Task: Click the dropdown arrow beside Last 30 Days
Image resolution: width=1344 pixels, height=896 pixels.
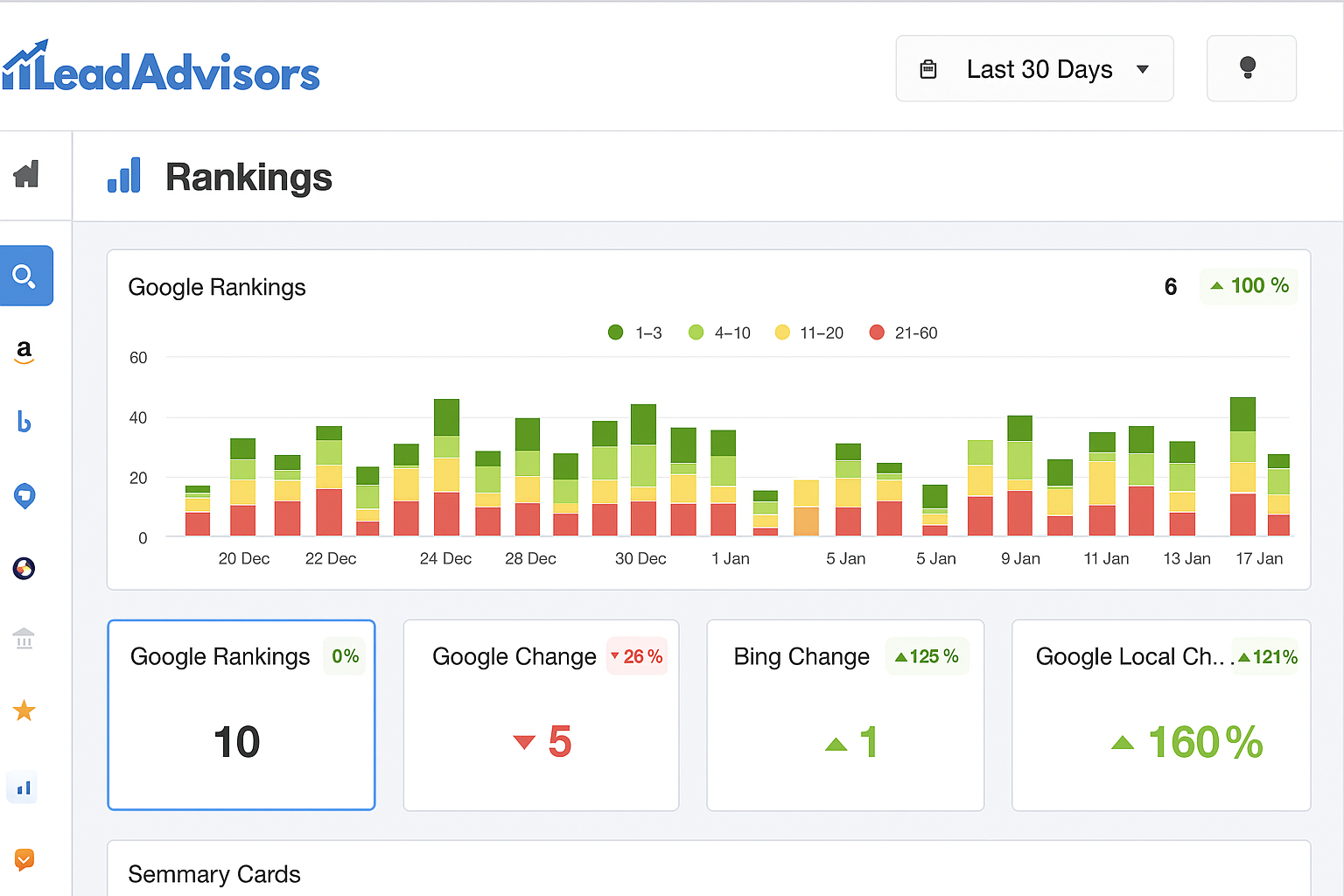Action: (x=1143, y=69)
